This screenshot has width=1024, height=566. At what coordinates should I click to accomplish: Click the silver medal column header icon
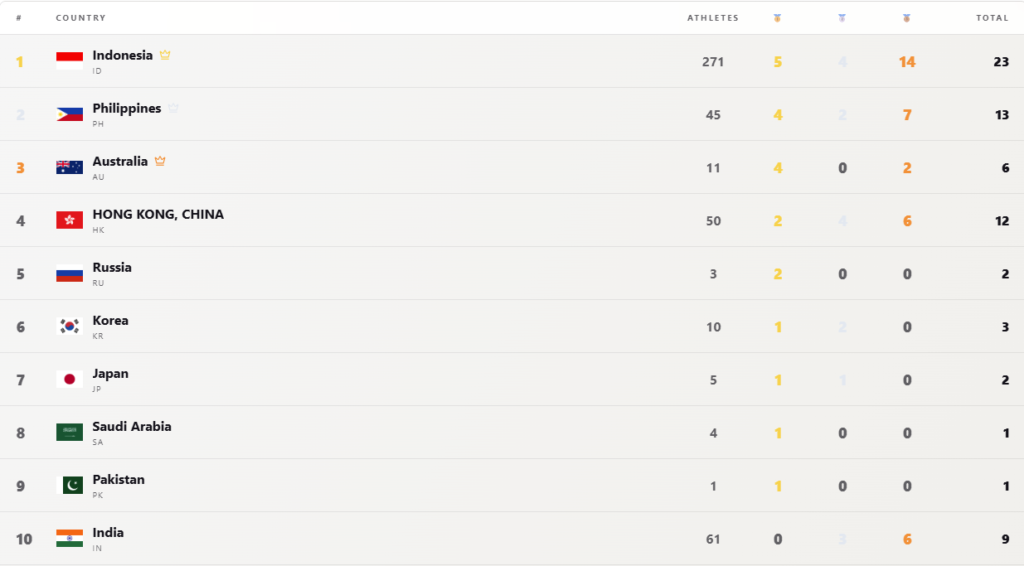coord(842,18)
